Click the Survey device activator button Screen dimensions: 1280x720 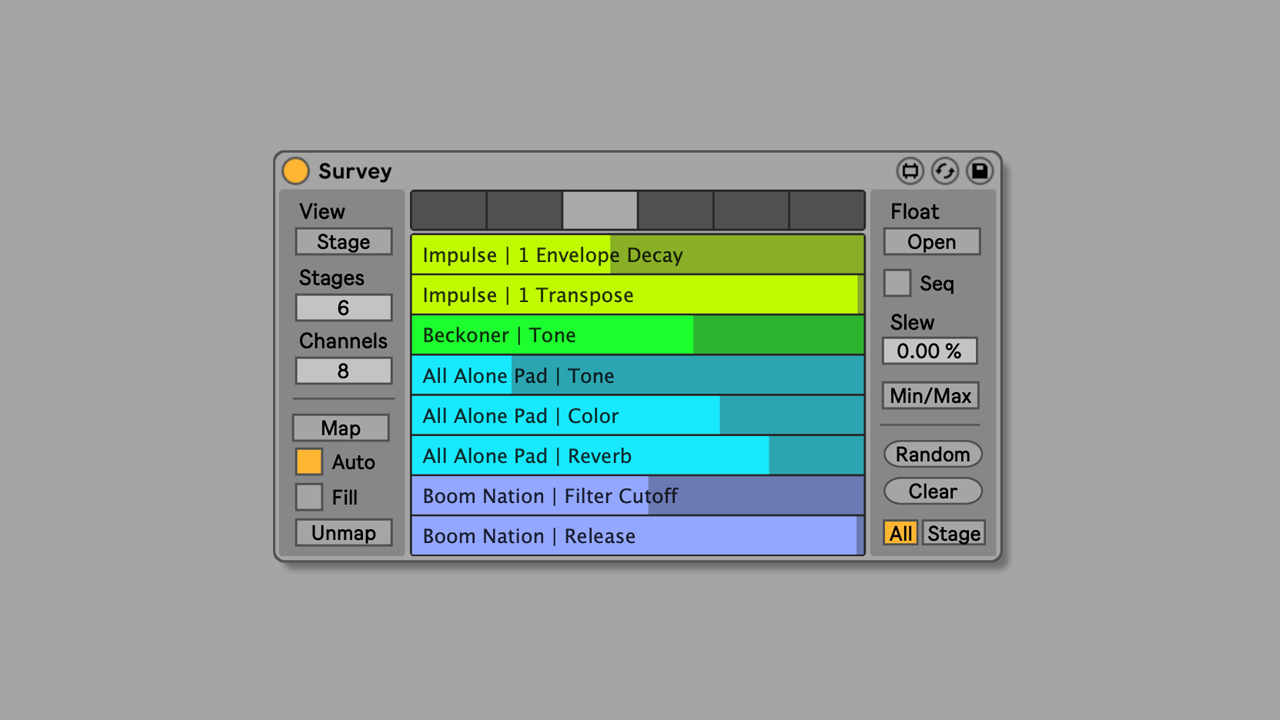(x=295, y=171)
